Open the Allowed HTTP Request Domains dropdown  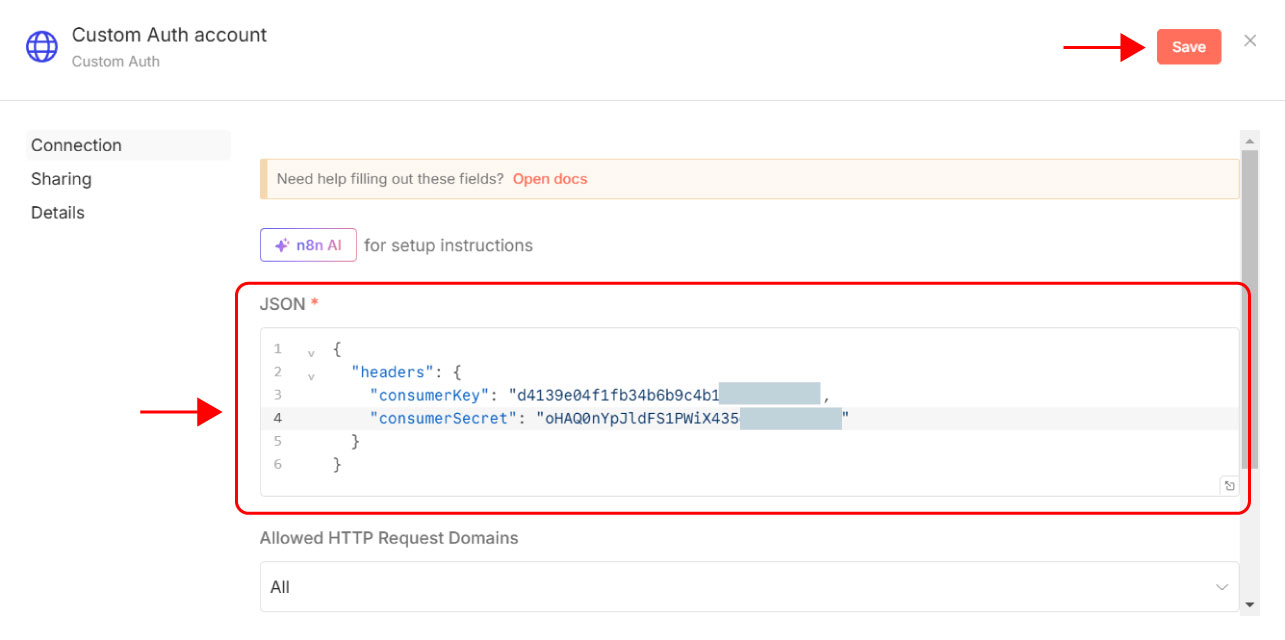coord(748,587)
